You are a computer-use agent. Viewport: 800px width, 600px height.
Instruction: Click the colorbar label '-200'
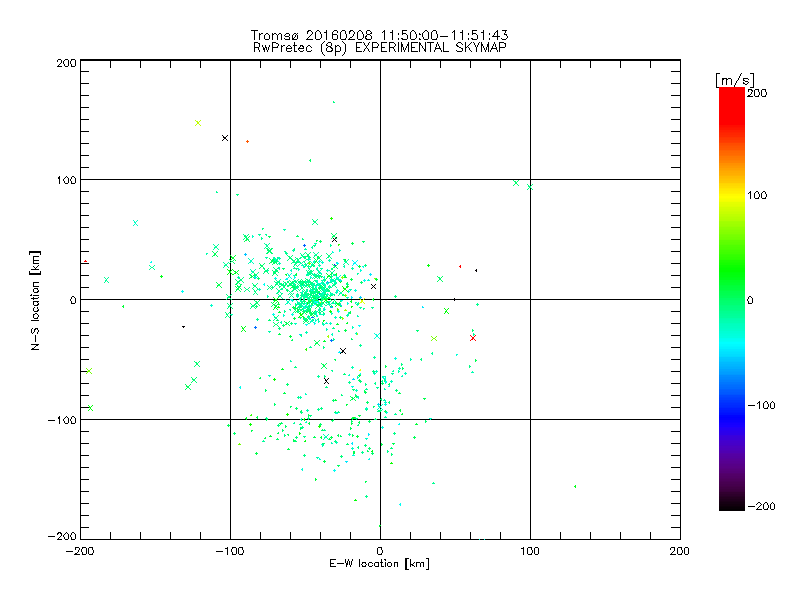[761, 506]
